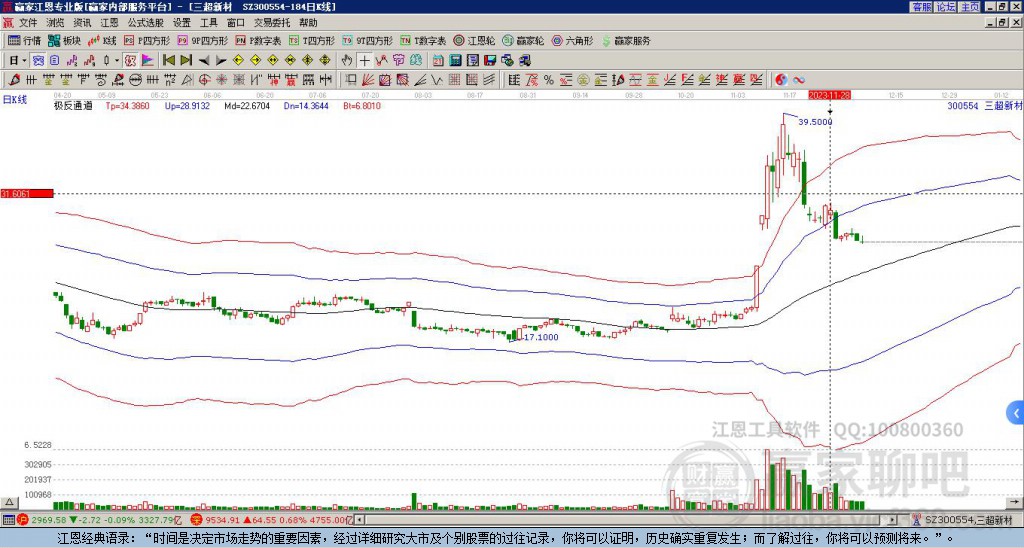Open the 六角形 hexagon tool
Viewport: 1024px width, 548px height.
(x=573, y=40)
